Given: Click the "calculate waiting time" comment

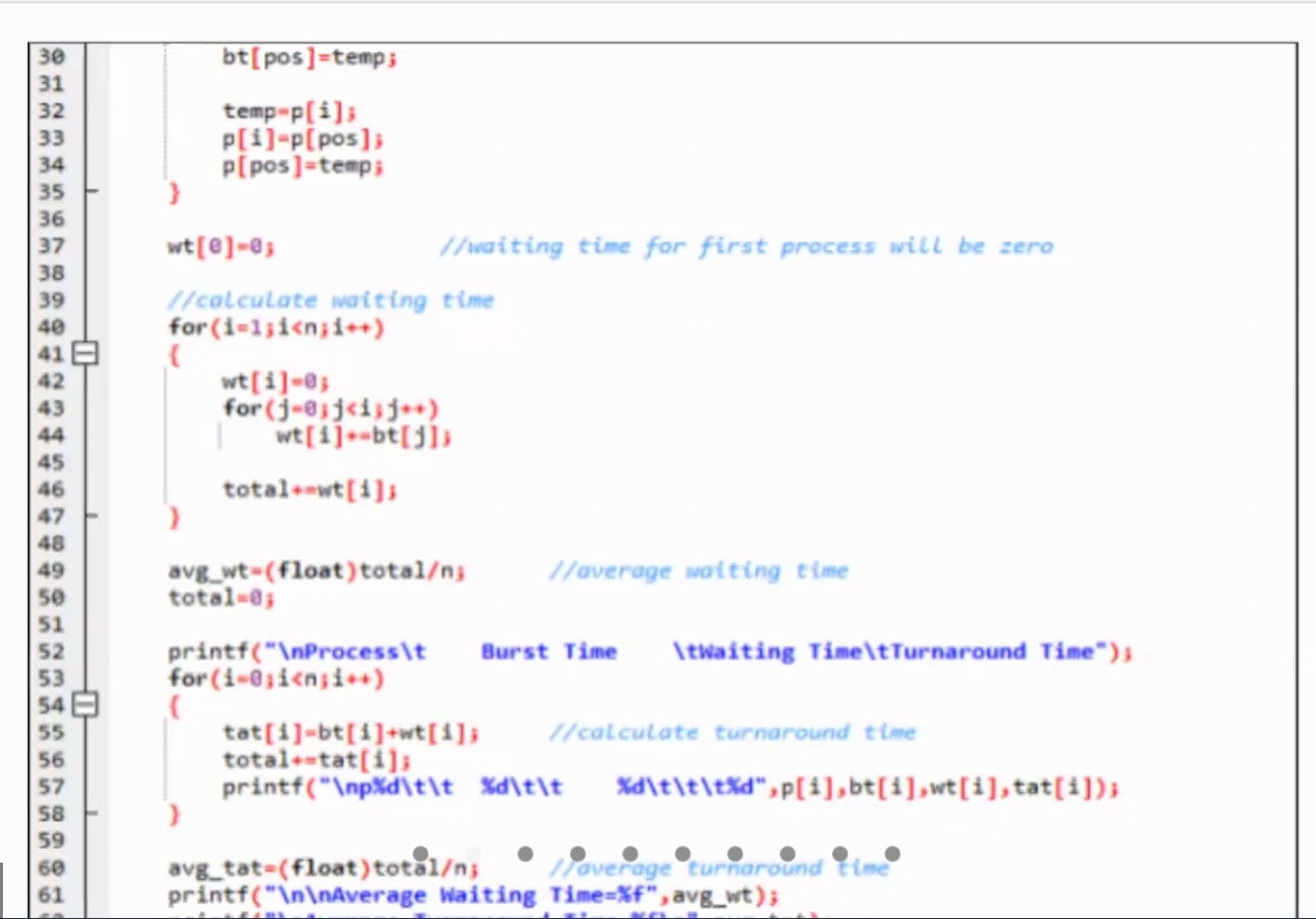Looking at the screenshot, I should tap(330, 300).
